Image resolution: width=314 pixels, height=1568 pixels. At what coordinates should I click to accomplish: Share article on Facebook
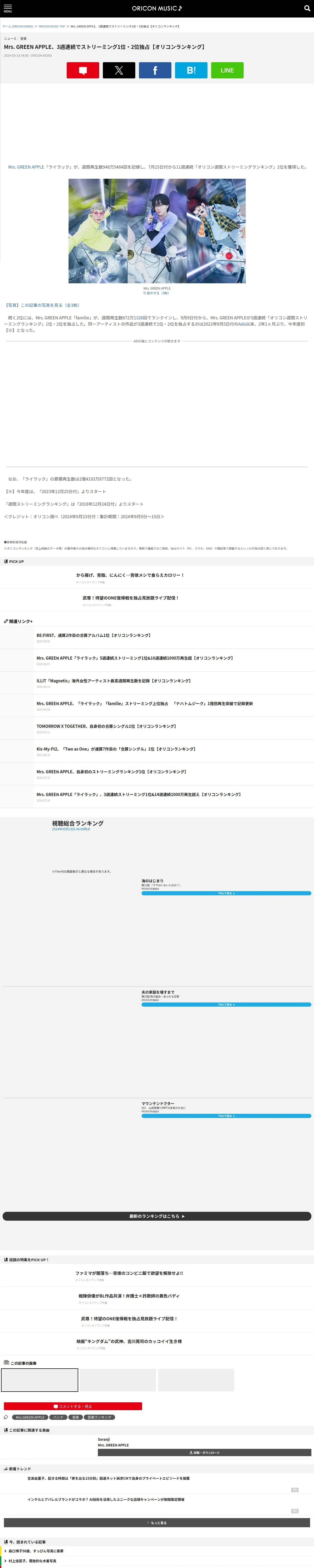click(155, 71)
